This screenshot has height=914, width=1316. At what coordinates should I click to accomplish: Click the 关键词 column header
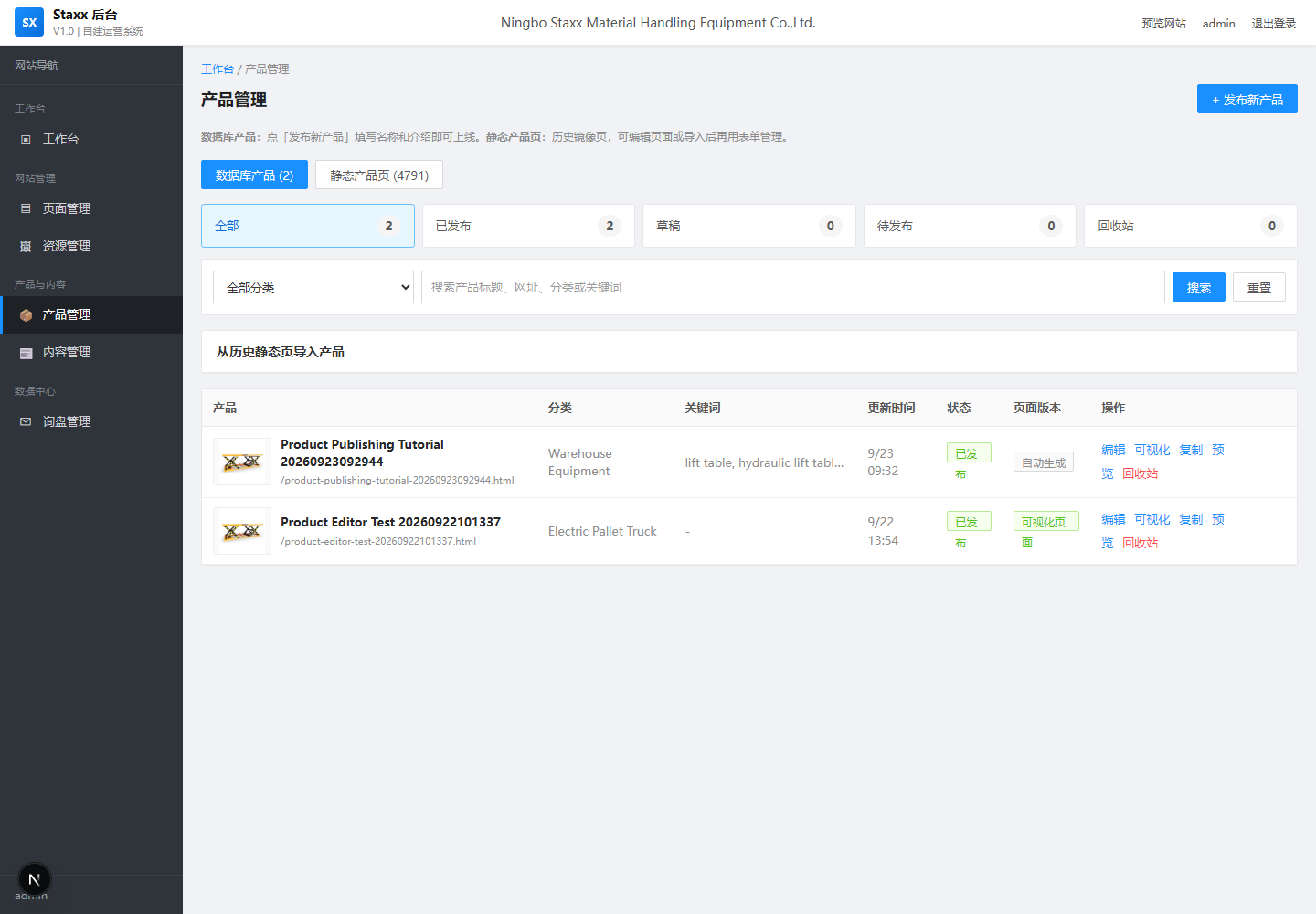tap(703, 408)
